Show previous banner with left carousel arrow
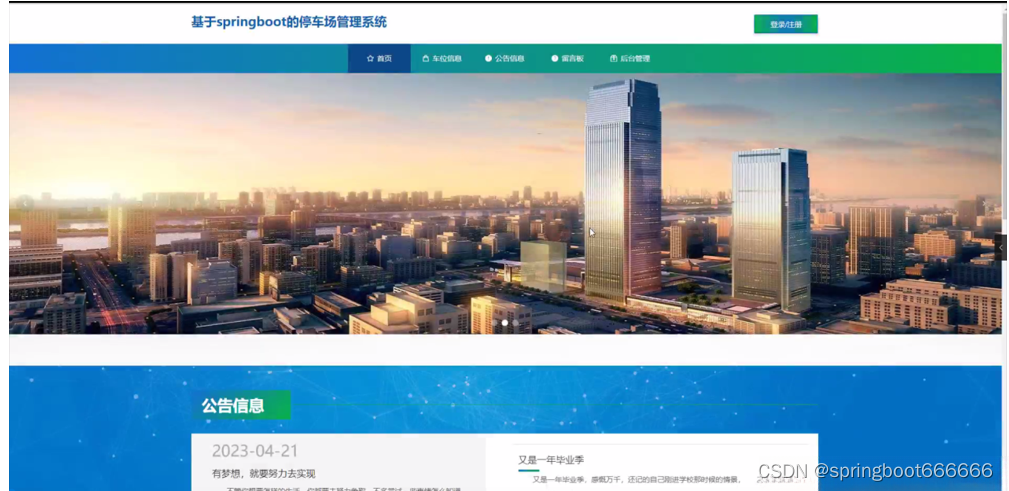The image size is (1009, 491). pyautogui.click(x=25, y=203)
